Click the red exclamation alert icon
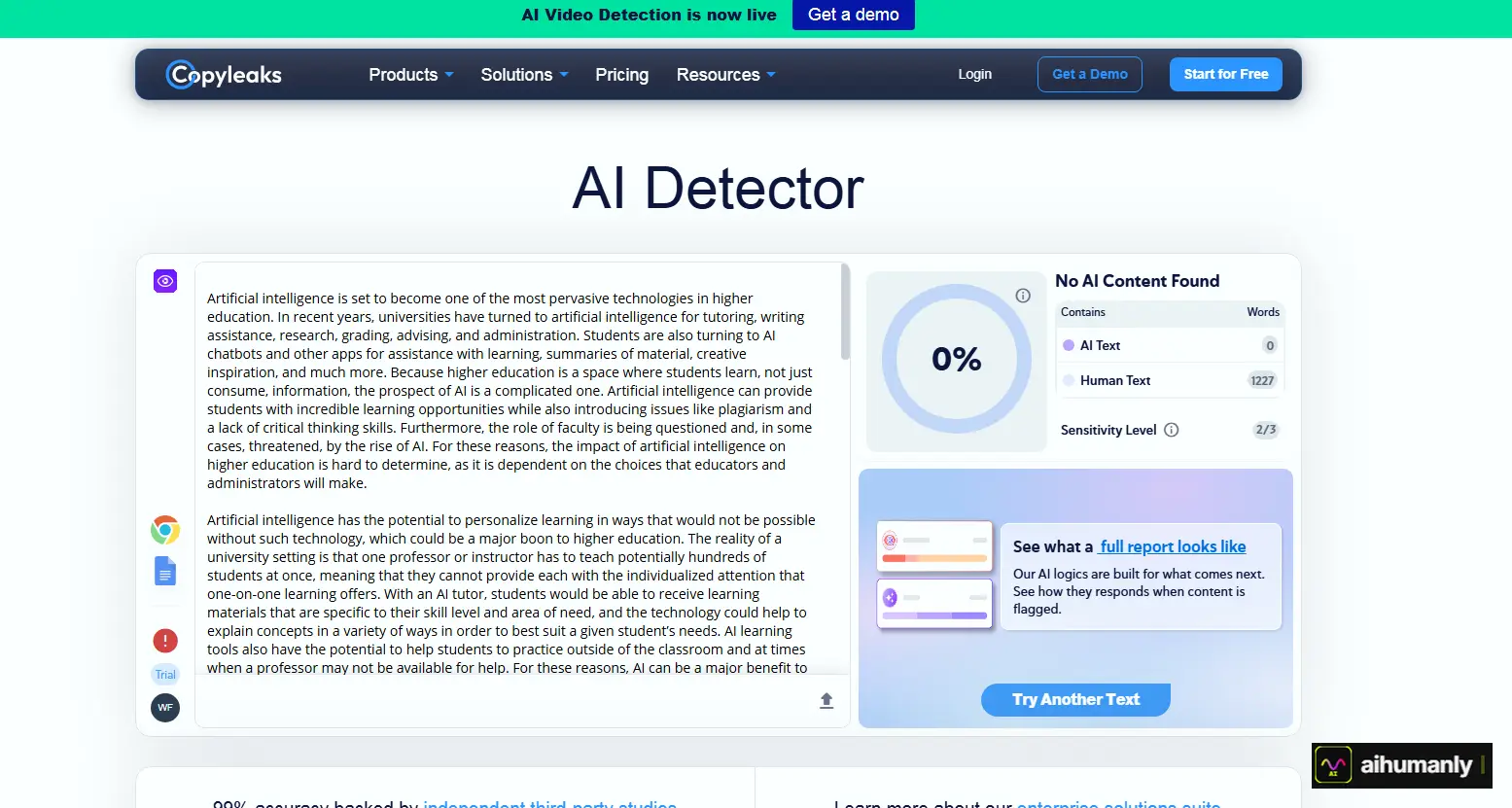Screen dimensions: 1512x808 point(165,641)
